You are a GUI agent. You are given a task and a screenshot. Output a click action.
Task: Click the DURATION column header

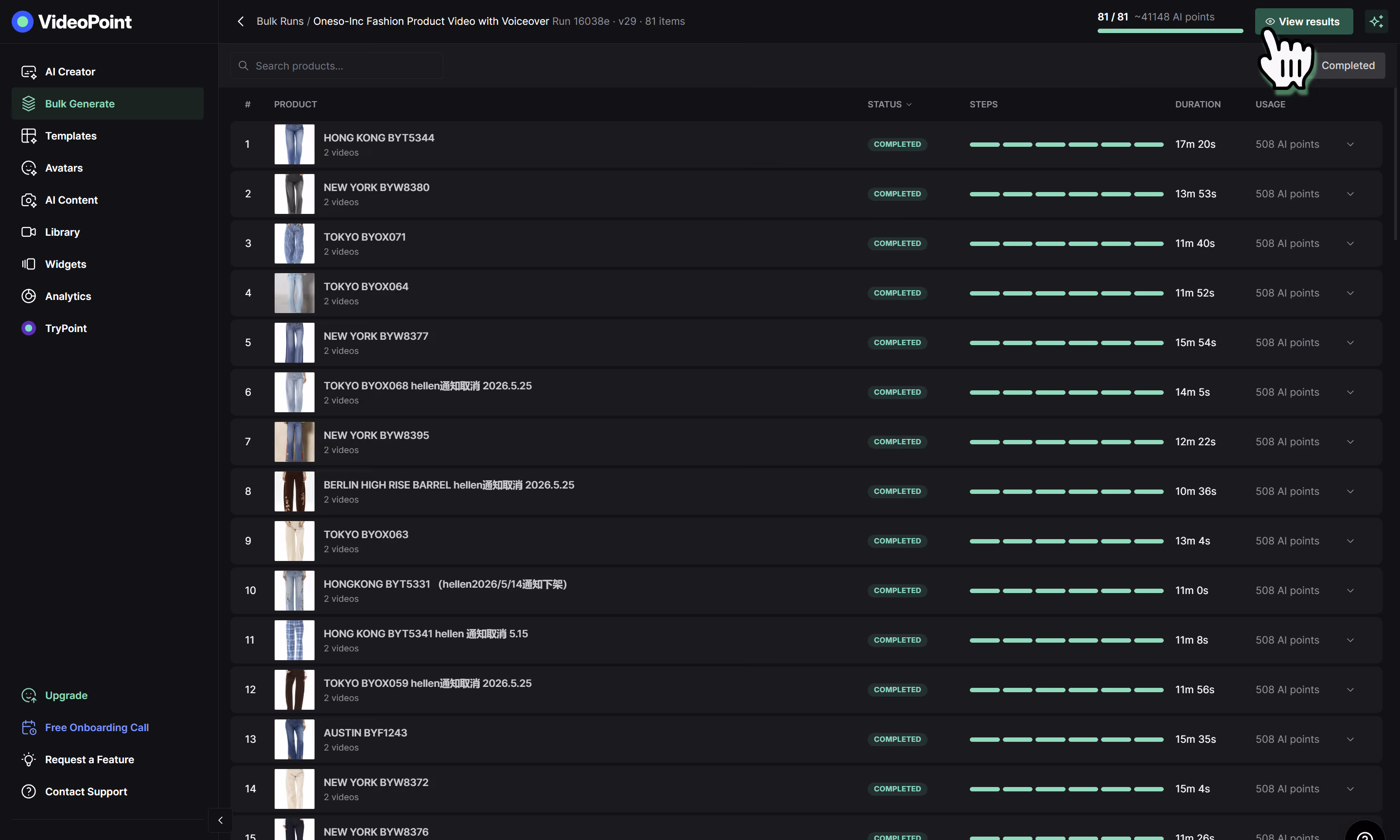pos(1197,104)
